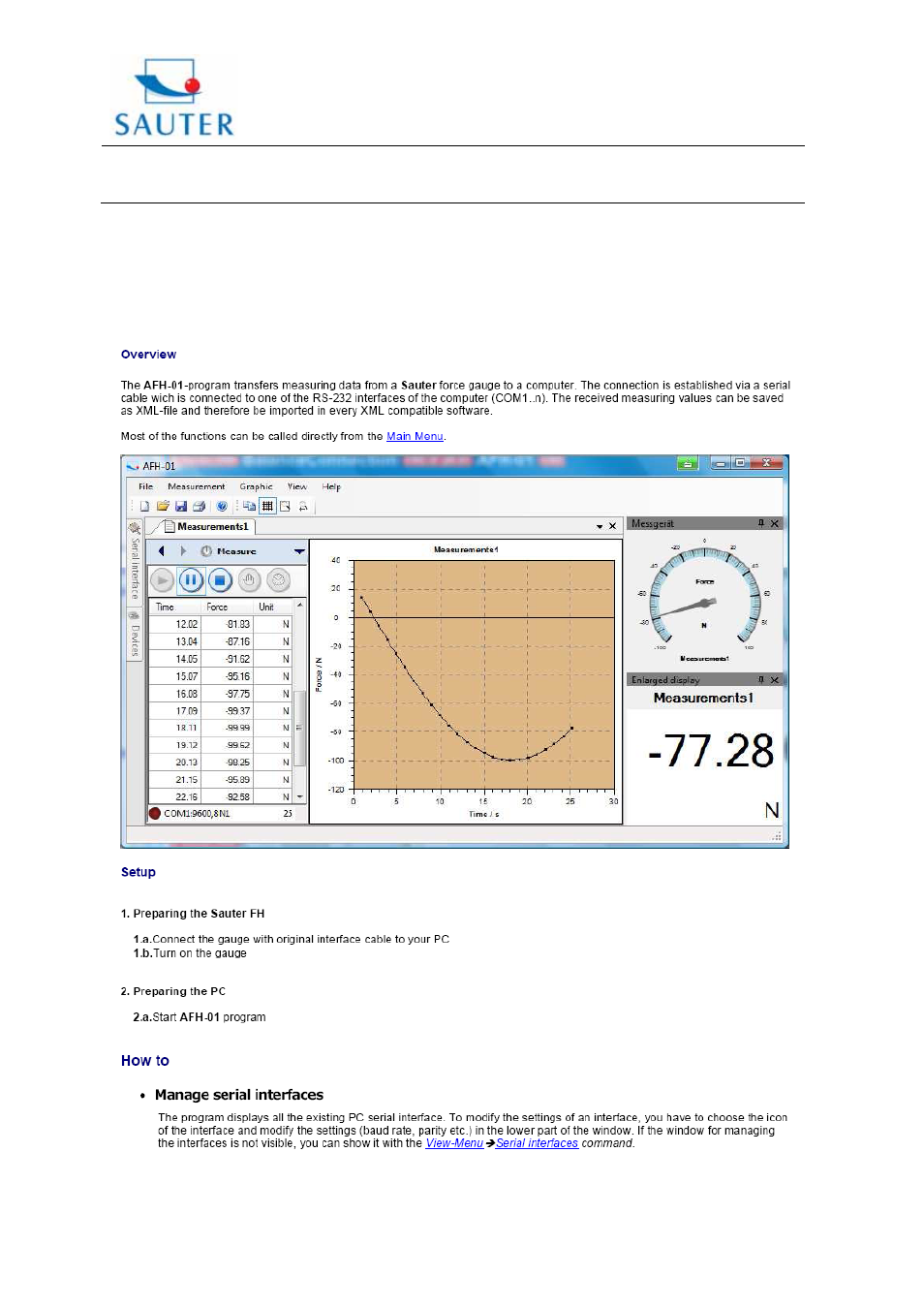This screenshot has height=1308, width=924.
Task: Pin the Enlarged display panel
Action: coord(761,679)
